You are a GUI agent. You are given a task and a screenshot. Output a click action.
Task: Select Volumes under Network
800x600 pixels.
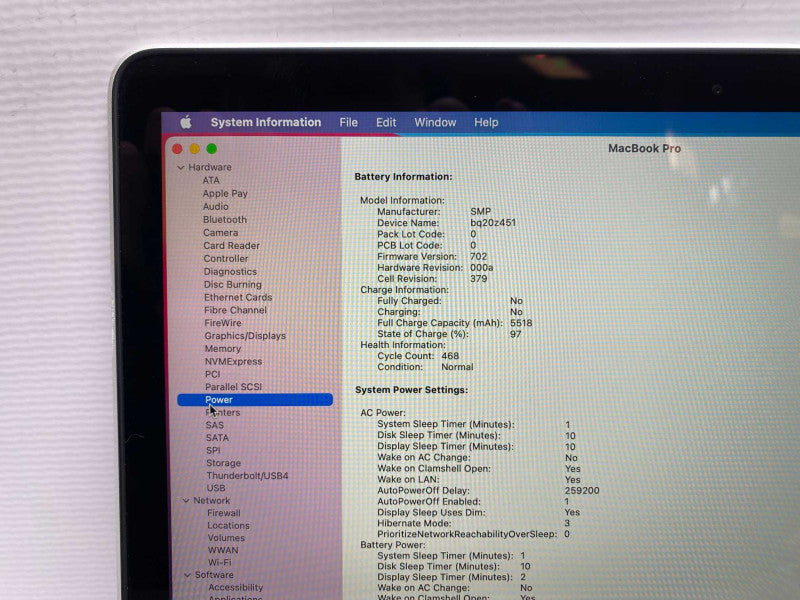tap(226, 538)
